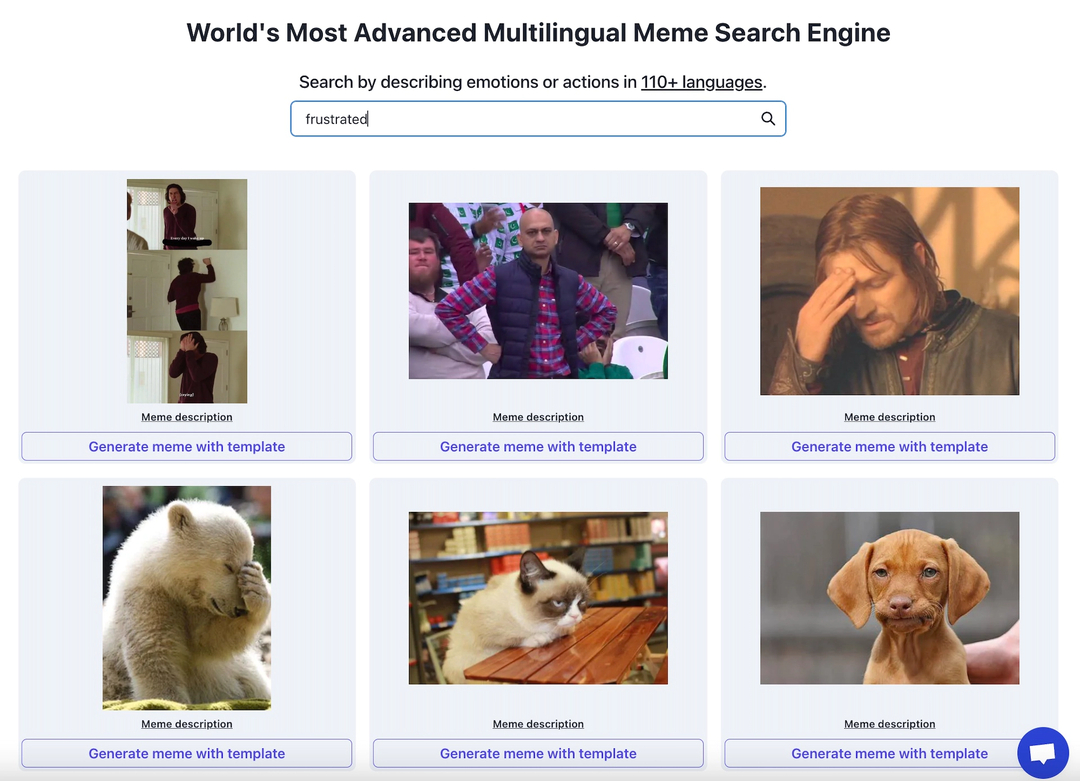Open Meme description under polar bear meme

coord(187,724)
